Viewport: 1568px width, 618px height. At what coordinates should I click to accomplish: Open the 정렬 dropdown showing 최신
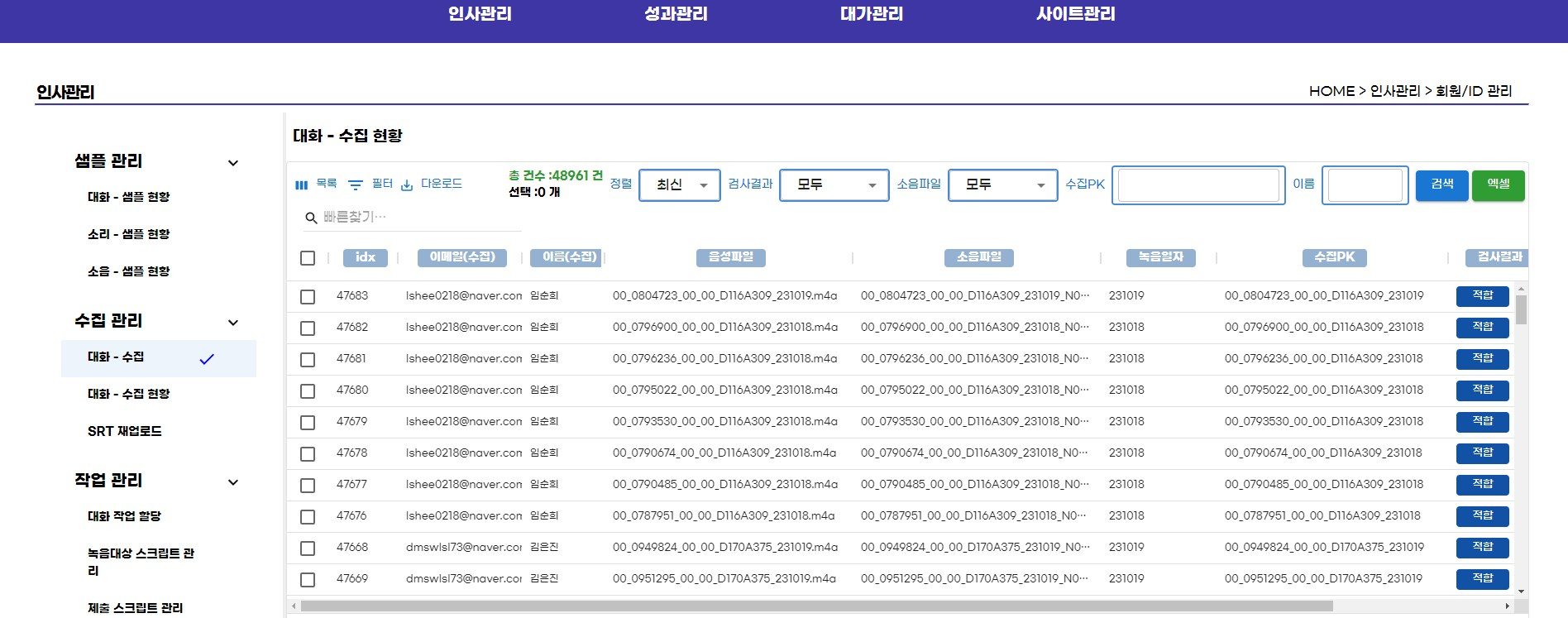click(x=680, y=185)
